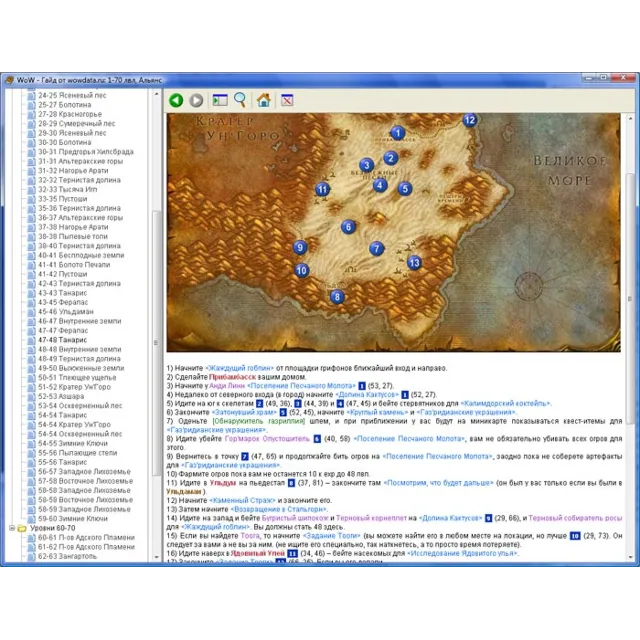Open the 27-28 Красногорье chapter
This screenshot has height=640, width=640.
pyautogui.click(x=70, y=114)
